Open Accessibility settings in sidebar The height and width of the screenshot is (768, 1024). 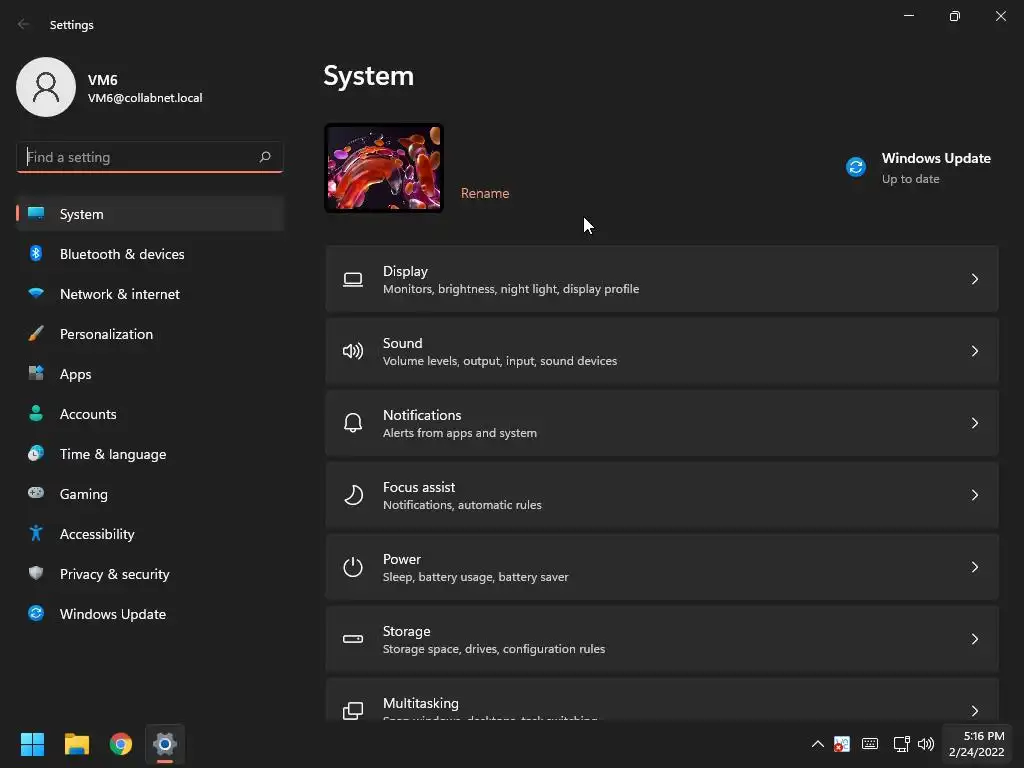coord(150,534)
